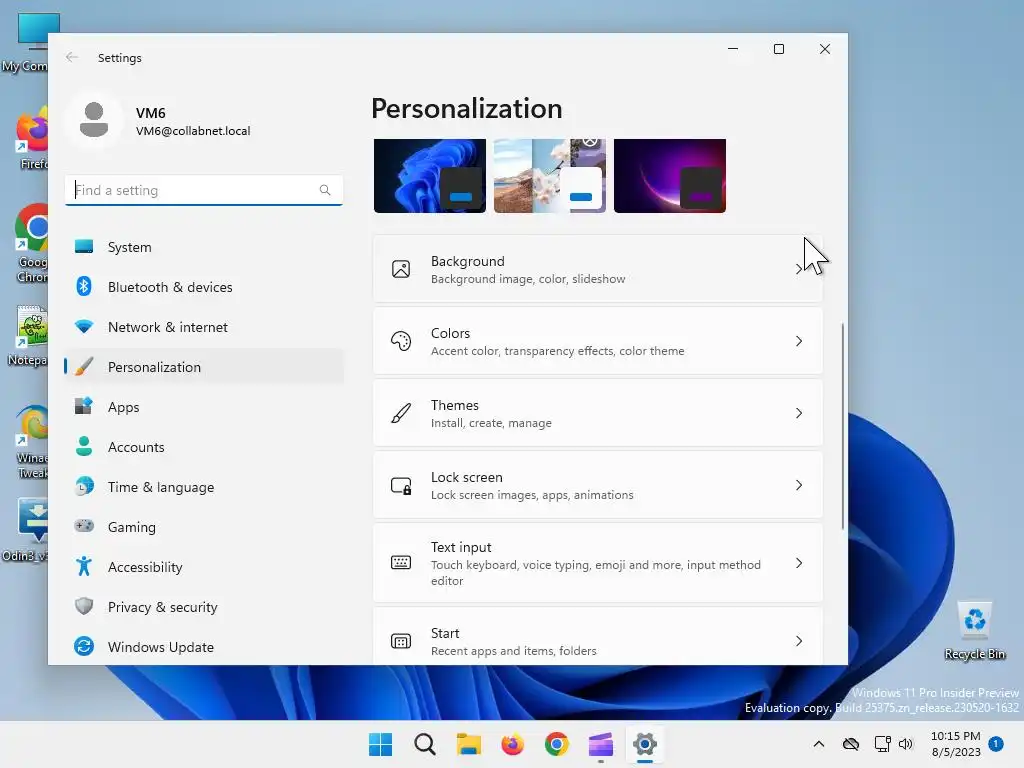Screen dimensions: 1024x768
Task: Click the VM6 user profile avatar
Action: click(94, 120)
